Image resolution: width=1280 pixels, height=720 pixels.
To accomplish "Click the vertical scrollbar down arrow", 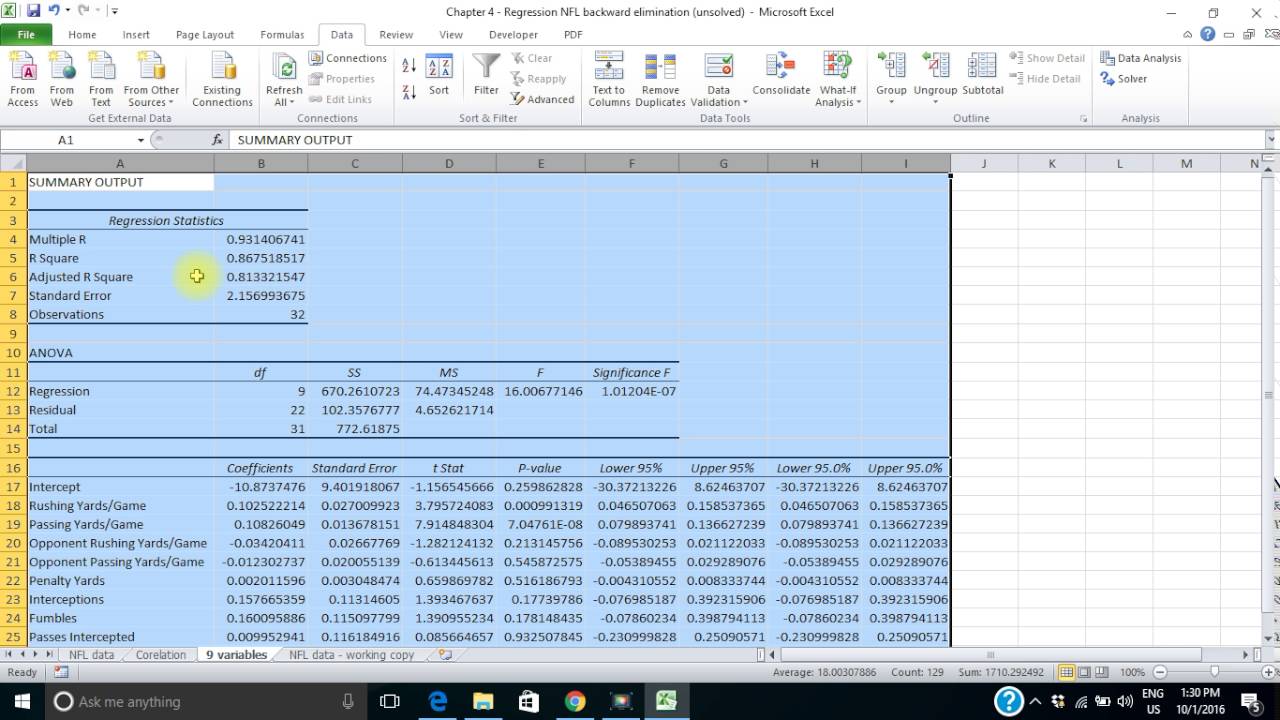I will coord(1270,638).
